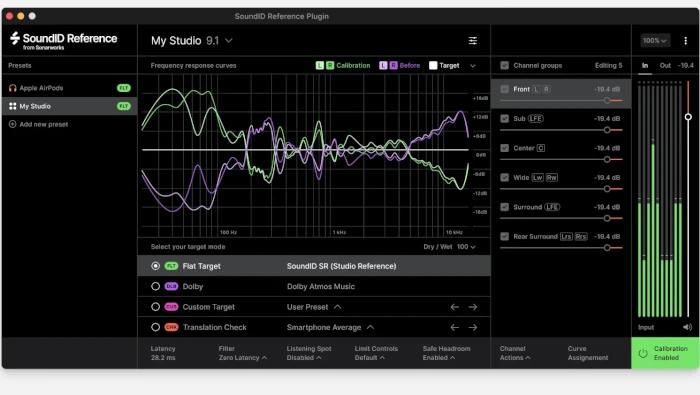Toggle the Calibration Enabled button
Screen dimensions: 700x395
coord(665,353)
